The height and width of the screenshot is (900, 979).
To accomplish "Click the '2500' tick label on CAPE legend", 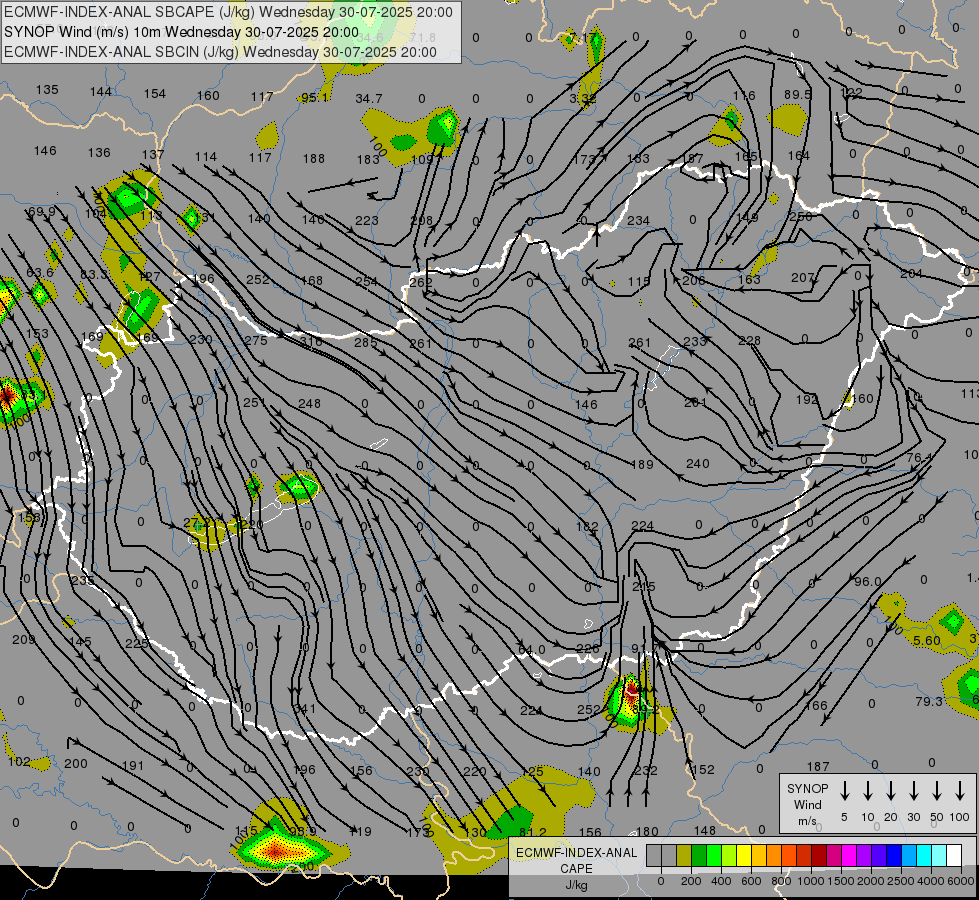I will 900,881.
